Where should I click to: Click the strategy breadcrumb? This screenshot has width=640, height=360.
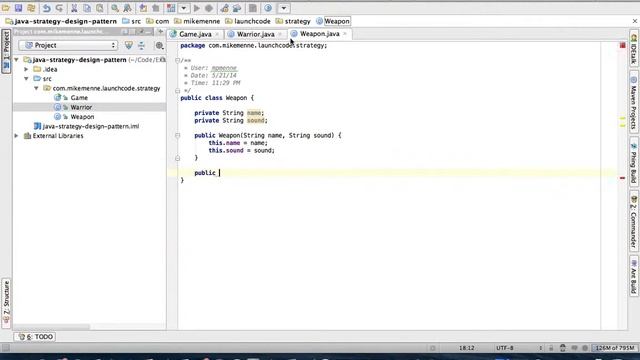pyautogui.click(x=293, y=21)
